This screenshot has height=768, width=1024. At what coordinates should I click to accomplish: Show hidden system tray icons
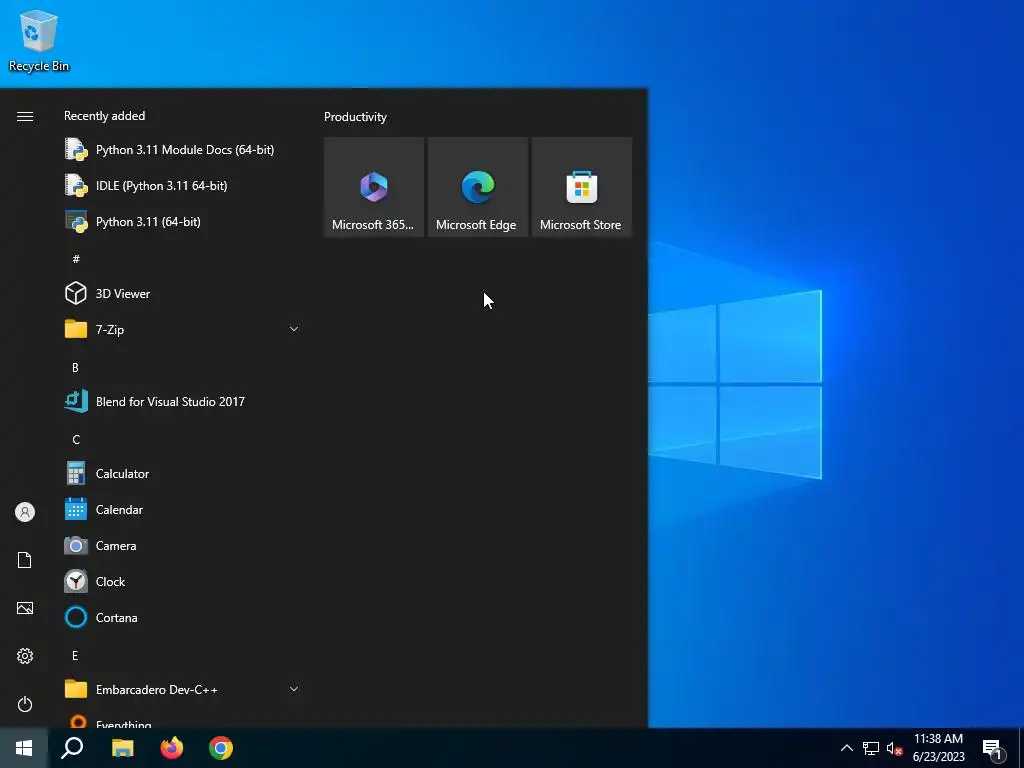846,748
